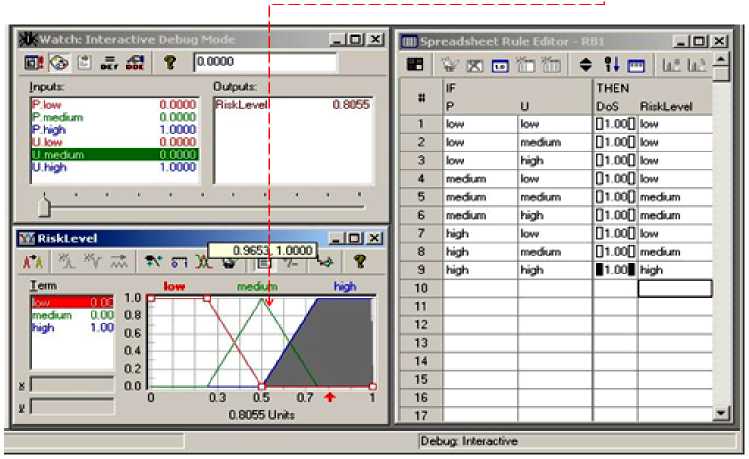Image resolution: width=749 pixels, height=459 pixels.
Task: Click the blue 1.0 DoS icon in Rule Editor
Action: tap(500, 66)
